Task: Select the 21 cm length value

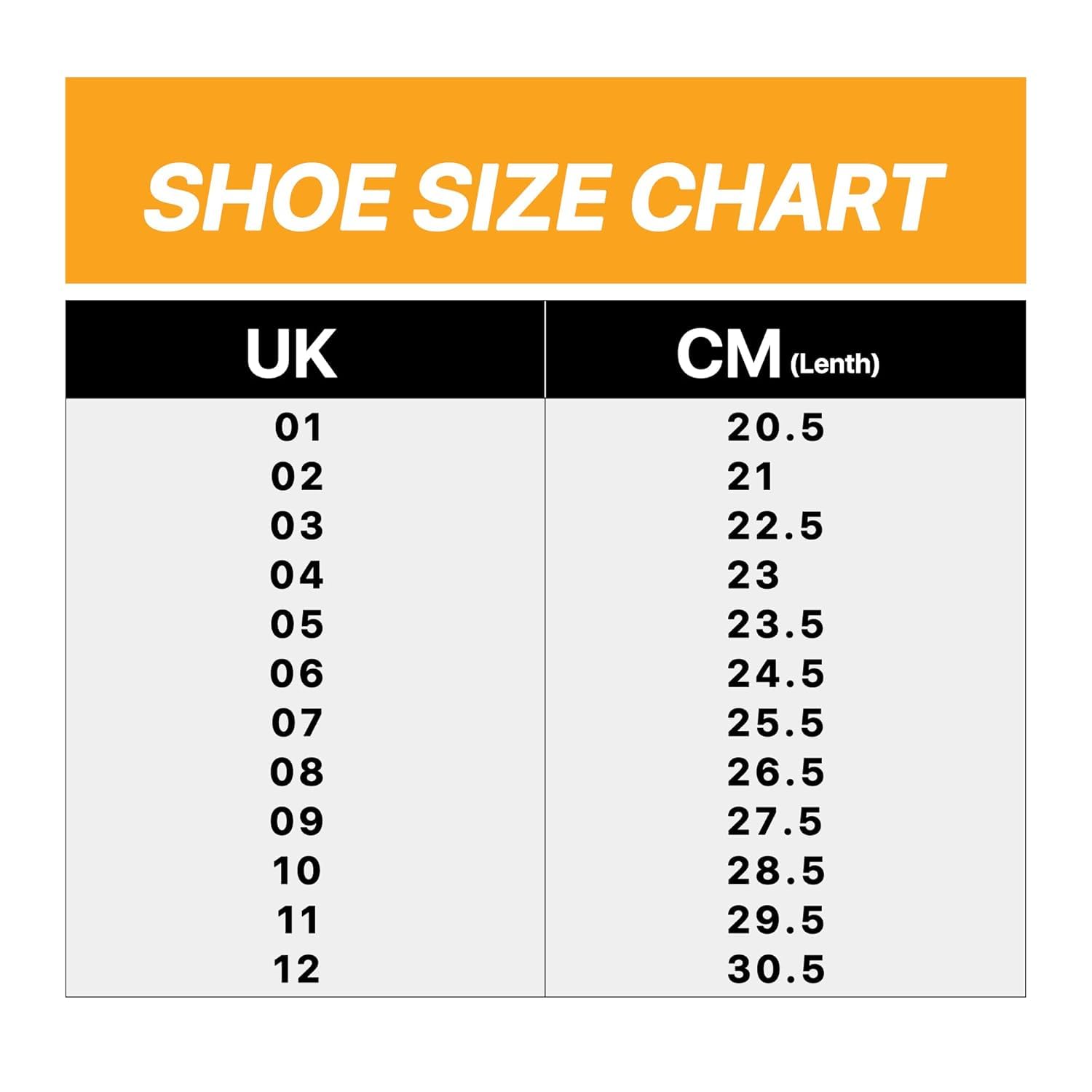Action: (x=750, y=477)
